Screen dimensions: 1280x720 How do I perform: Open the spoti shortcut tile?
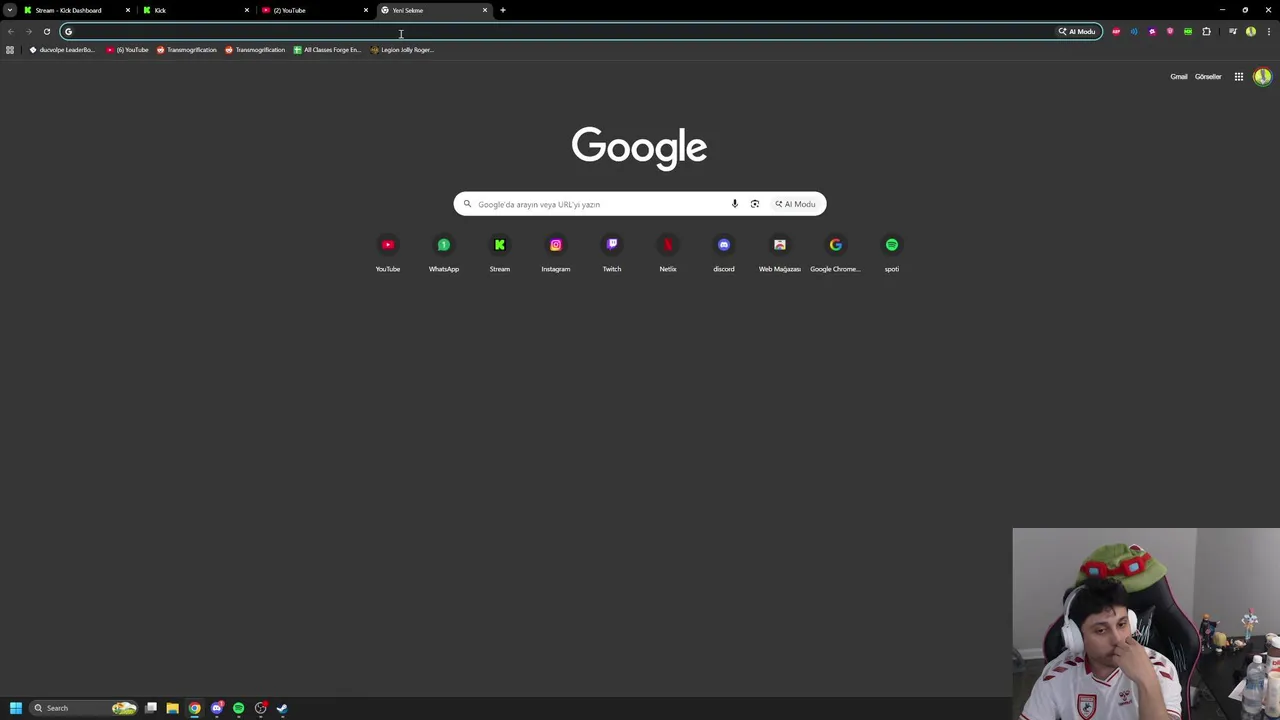pyautogui.click(x=892, y=254)
